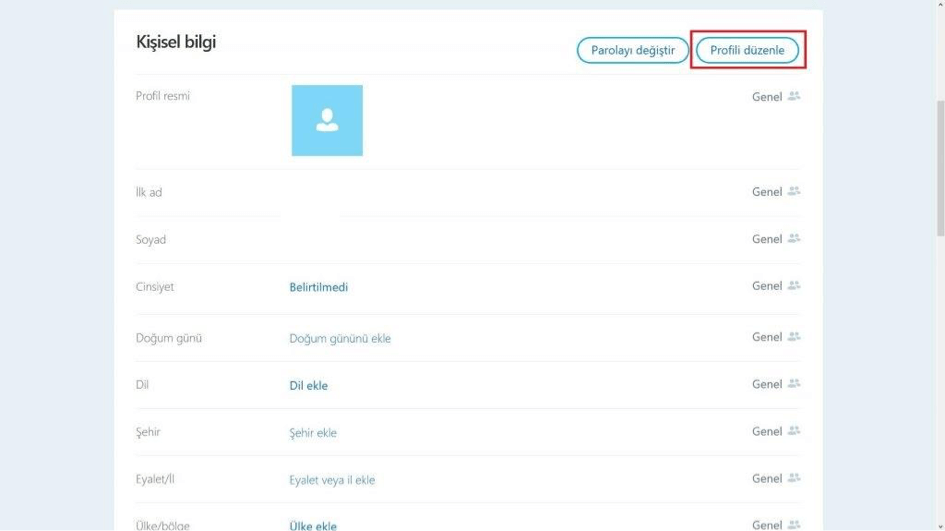
Task: Click the people icon in Soyad row
Action: (794, 239)
